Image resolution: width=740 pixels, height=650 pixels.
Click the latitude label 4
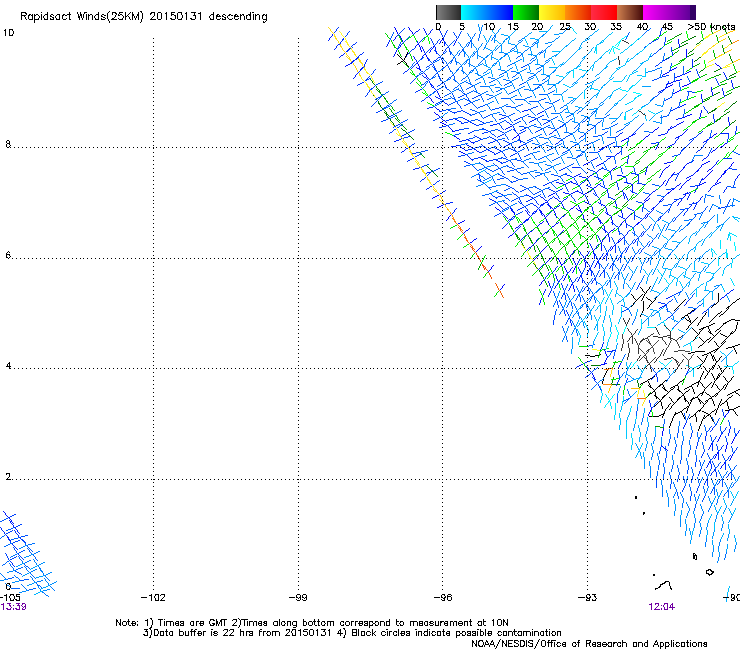(x=8, y=366)
